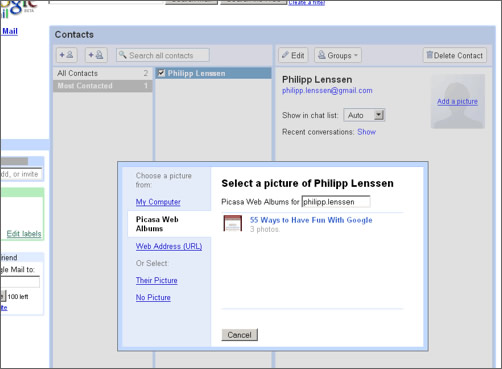Click the Google Mail logo
The image size is (502, 369).
(19, 9)
